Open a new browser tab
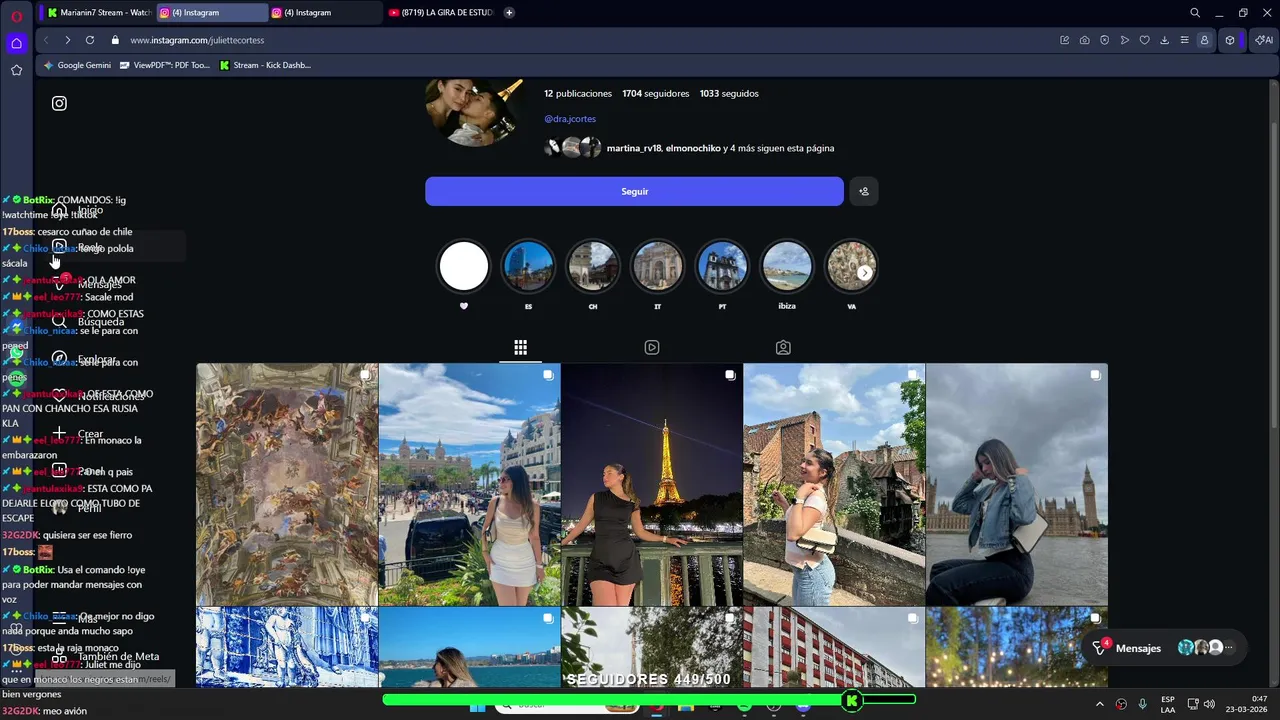 (x=509, y=13)
